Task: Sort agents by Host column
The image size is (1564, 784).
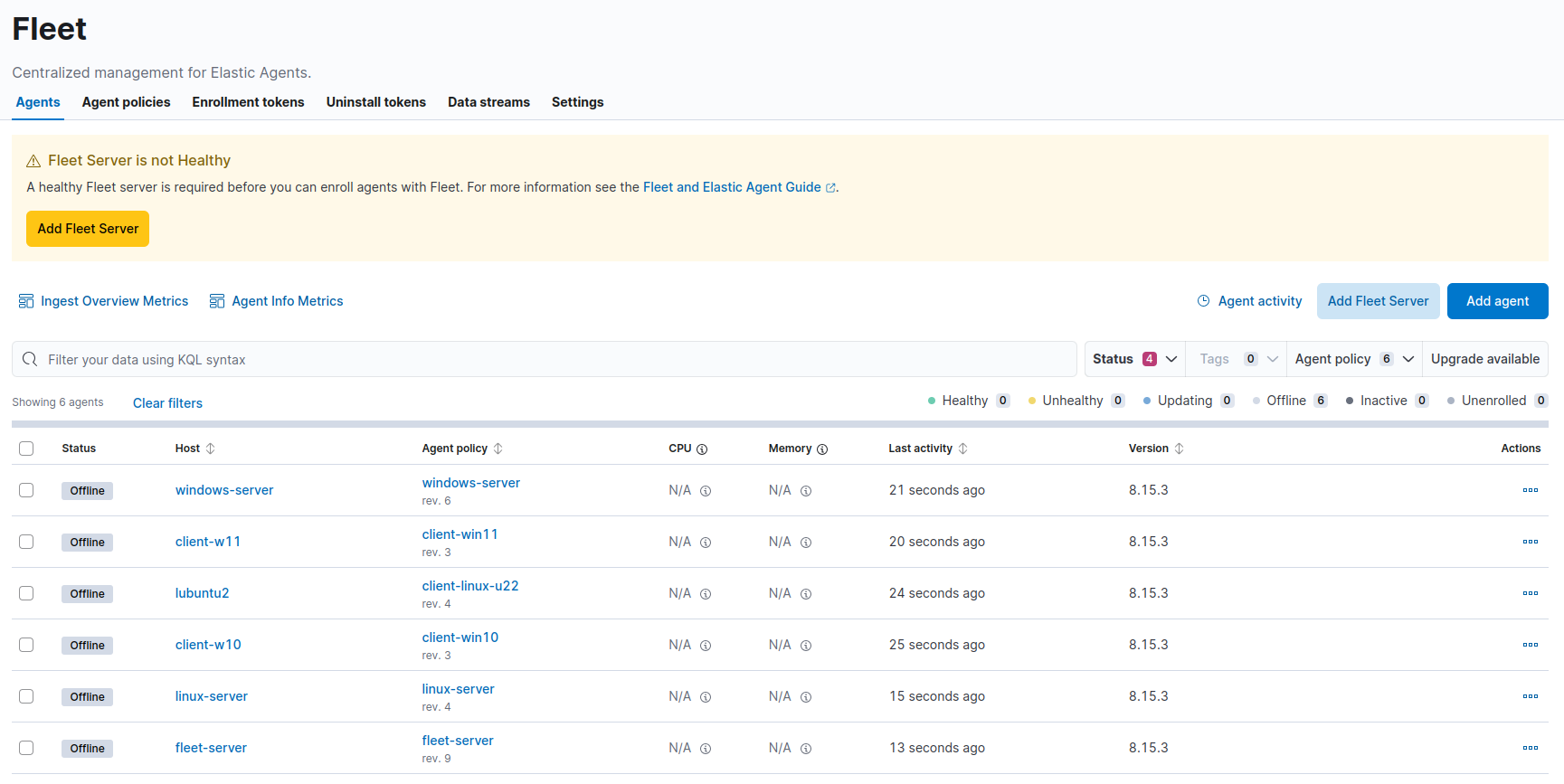Action: pyautogui.click(x=210, y=449)
